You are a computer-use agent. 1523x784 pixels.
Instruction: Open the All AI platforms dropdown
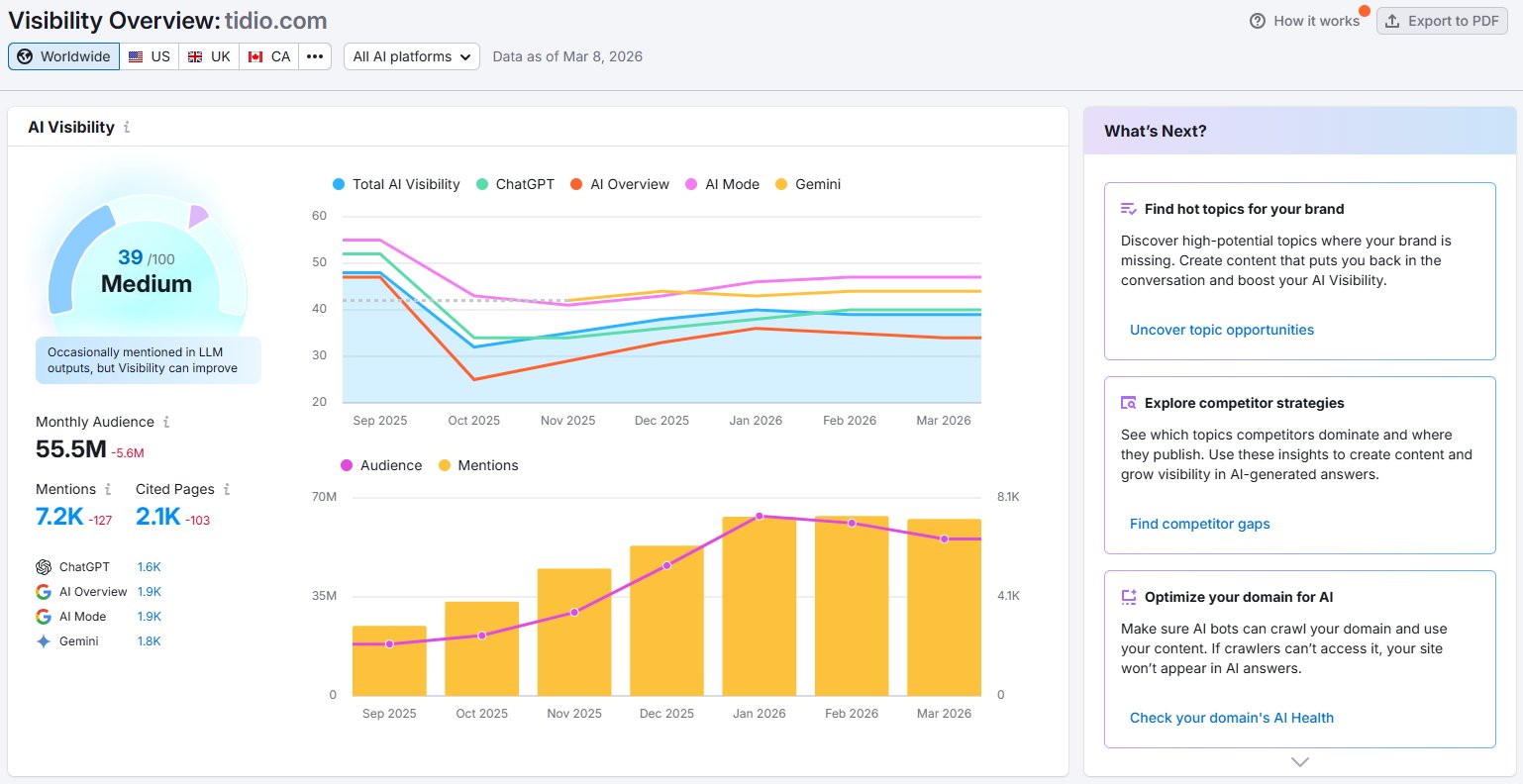412,56
